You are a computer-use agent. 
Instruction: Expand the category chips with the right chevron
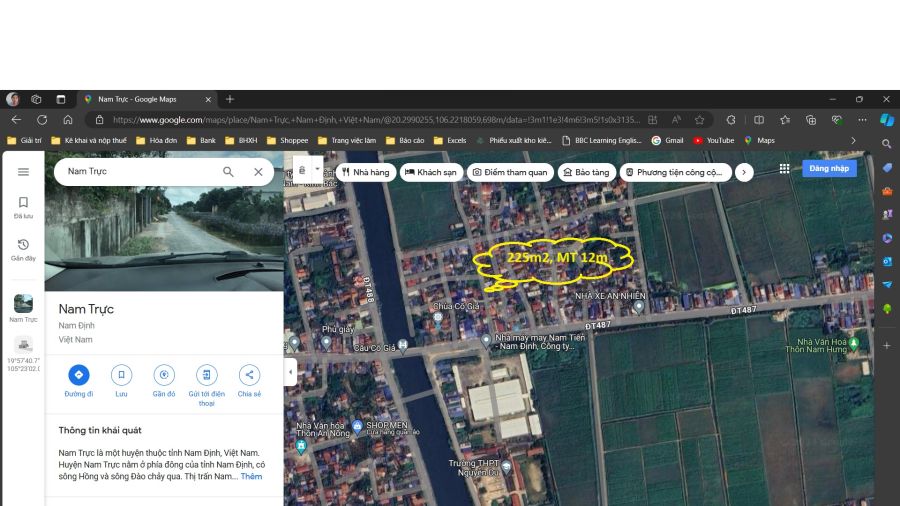point(743,172)
